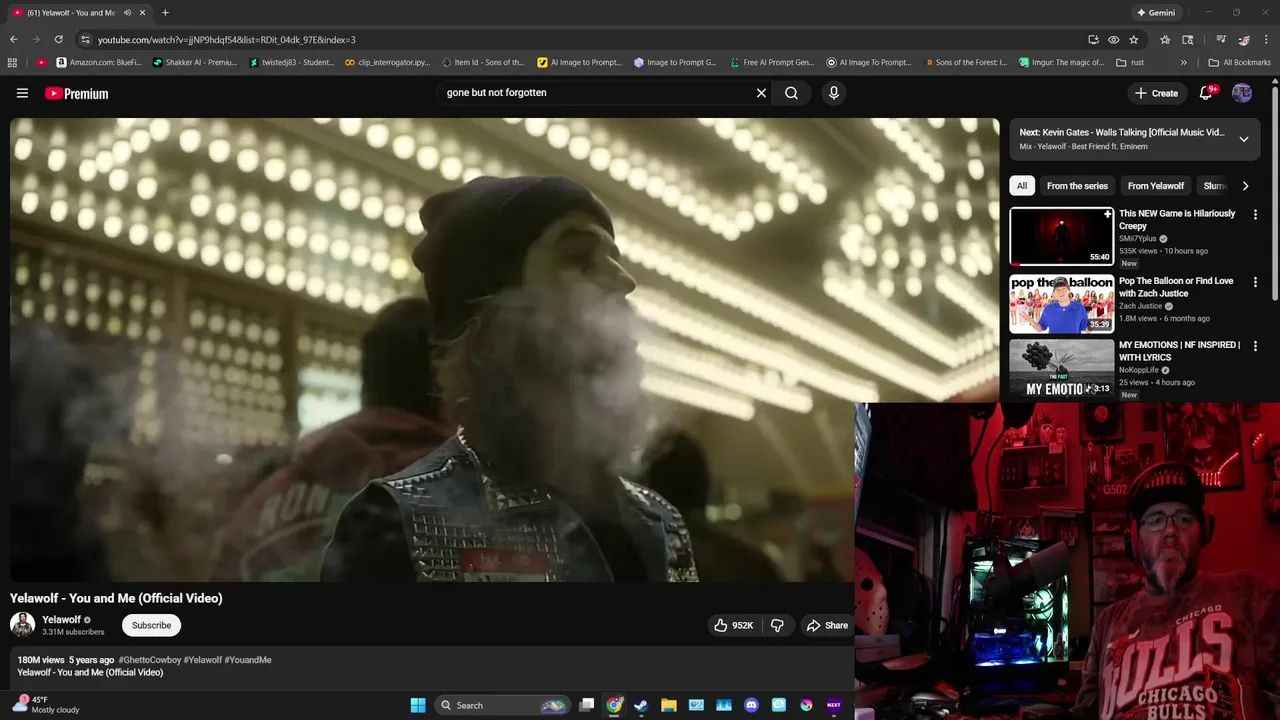This screenshot has width=1280, height=720.
Task: Open the account avatar menu
Action: pos(1242,93)
